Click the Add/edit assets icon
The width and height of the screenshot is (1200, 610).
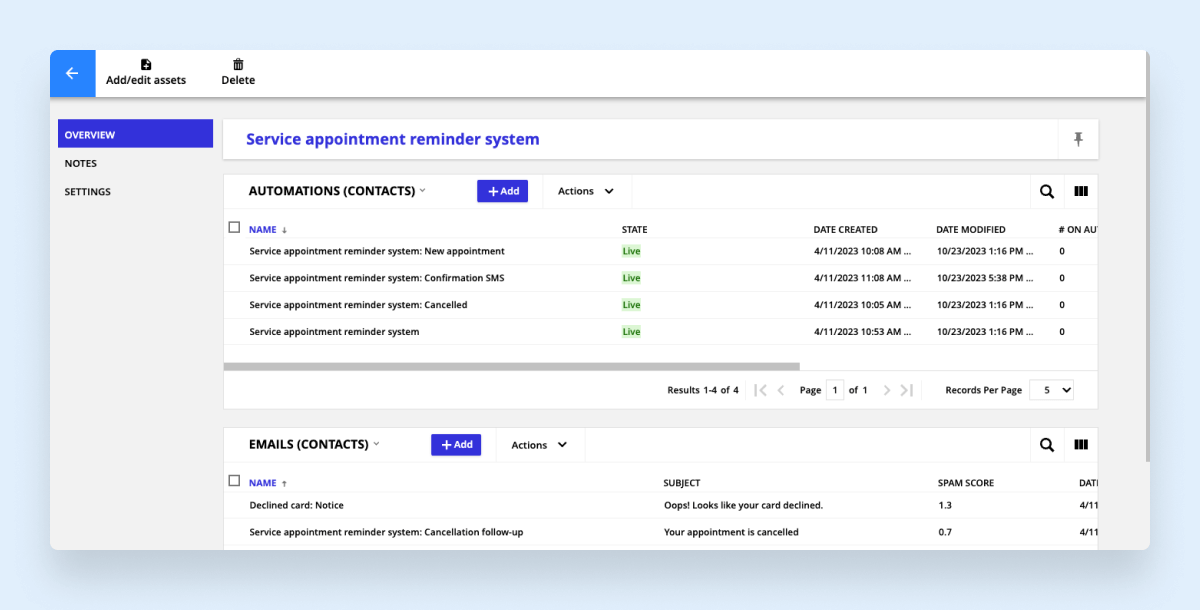coord(146,65)
